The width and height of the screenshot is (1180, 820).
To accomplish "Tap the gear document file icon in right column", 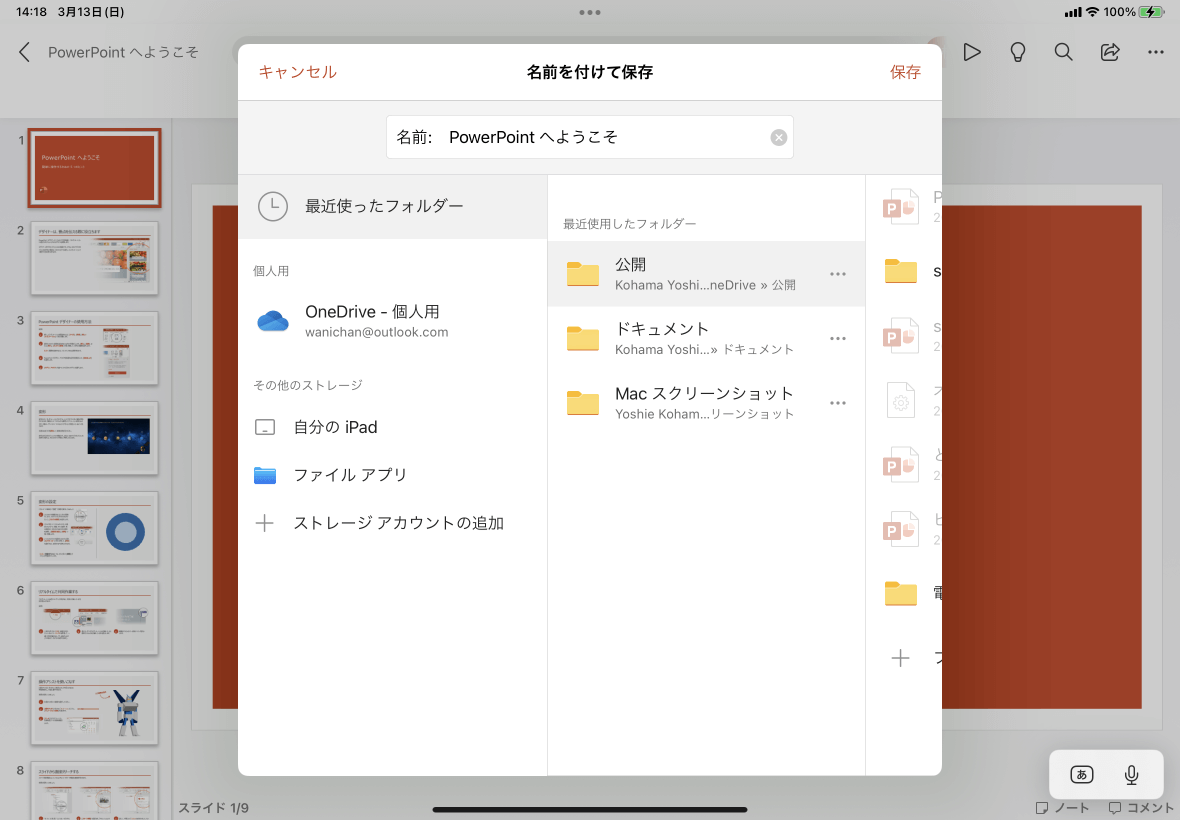I will pos(901,401).
